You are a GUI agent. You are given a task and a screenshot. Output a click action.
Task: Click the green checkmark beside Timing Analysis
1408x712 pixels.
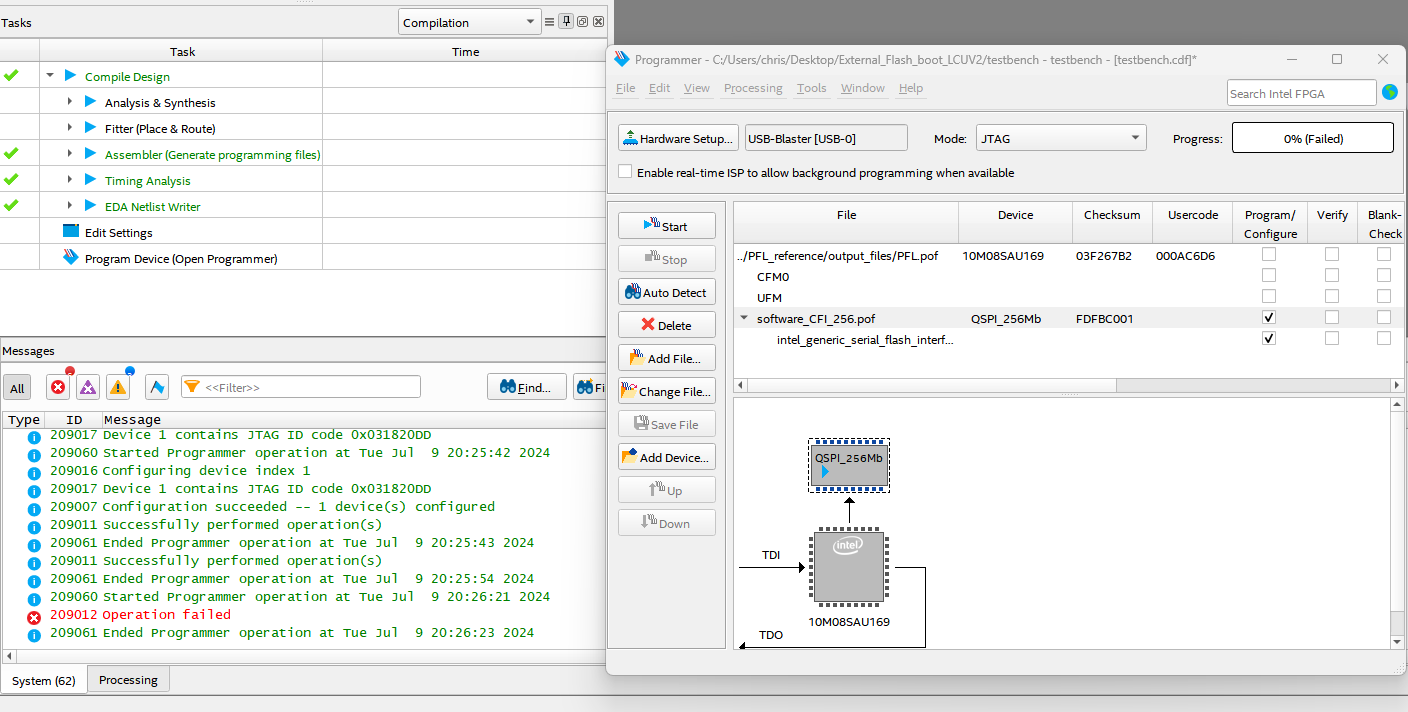pos(11,180)
